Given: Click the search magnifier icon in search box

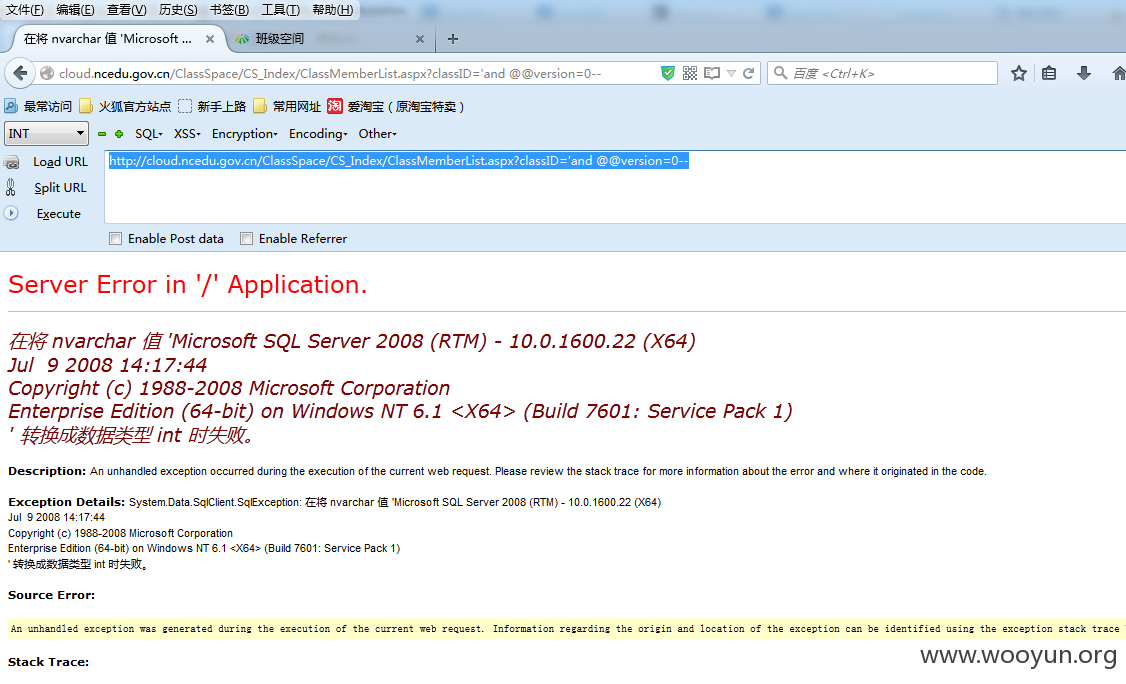Looking at the screenshot, I should 781,73.
